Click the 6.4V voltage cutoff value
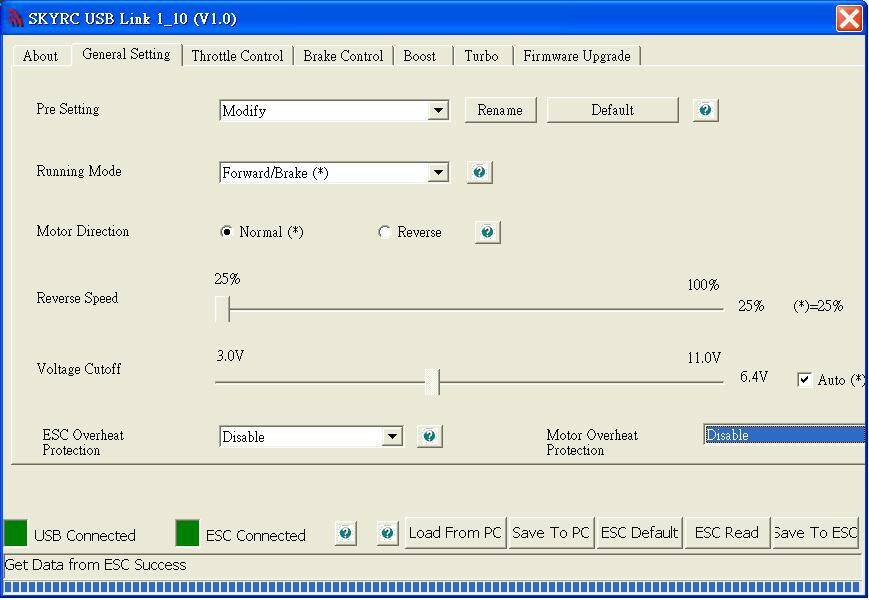The image size is (869, 600). (x=754, y=377)
